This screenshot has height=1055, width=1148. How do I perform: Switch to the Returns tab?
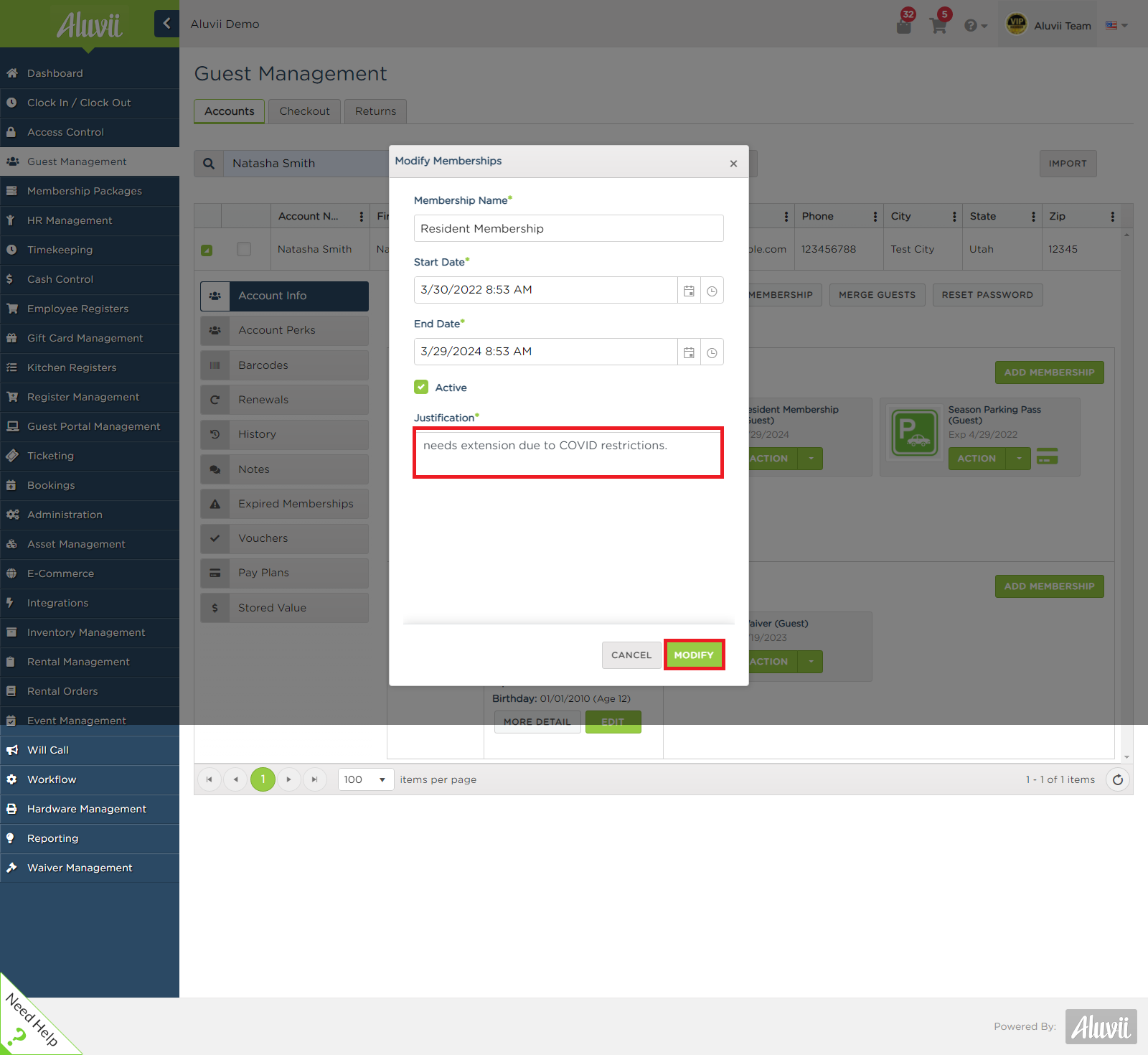click(375, 111)
